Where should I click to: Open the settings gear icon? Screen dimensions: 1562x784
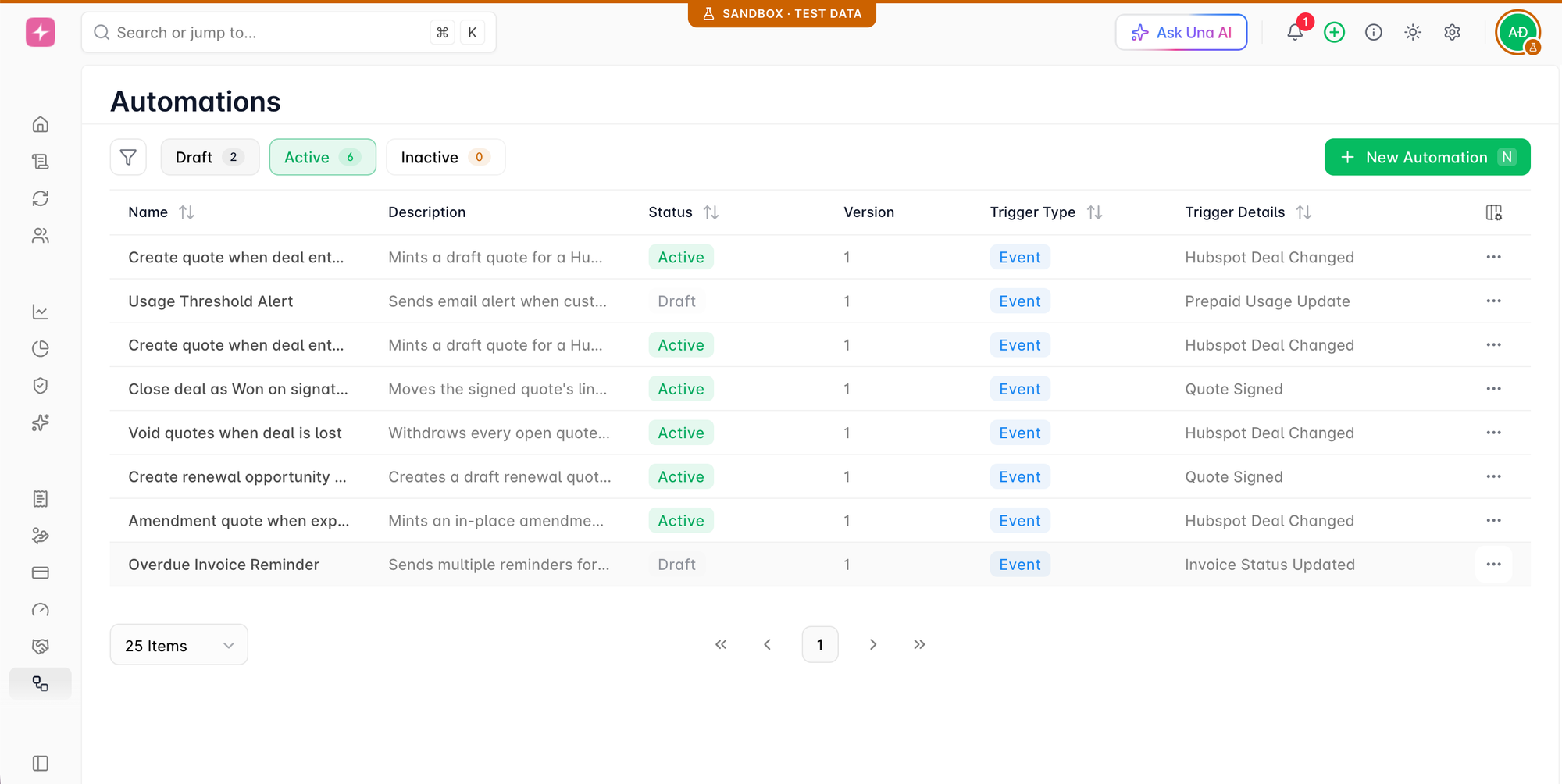point(1452,32)
